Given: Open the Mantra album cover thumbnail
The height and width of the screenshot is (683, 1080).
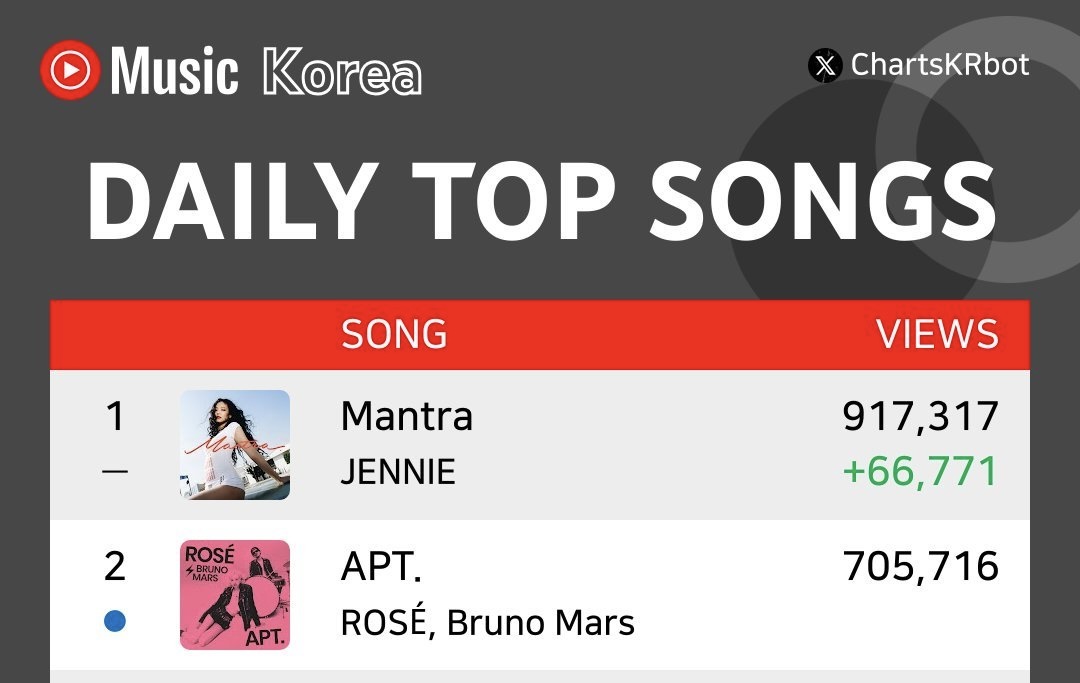Looking at the screenshot, I should point(235,445).
